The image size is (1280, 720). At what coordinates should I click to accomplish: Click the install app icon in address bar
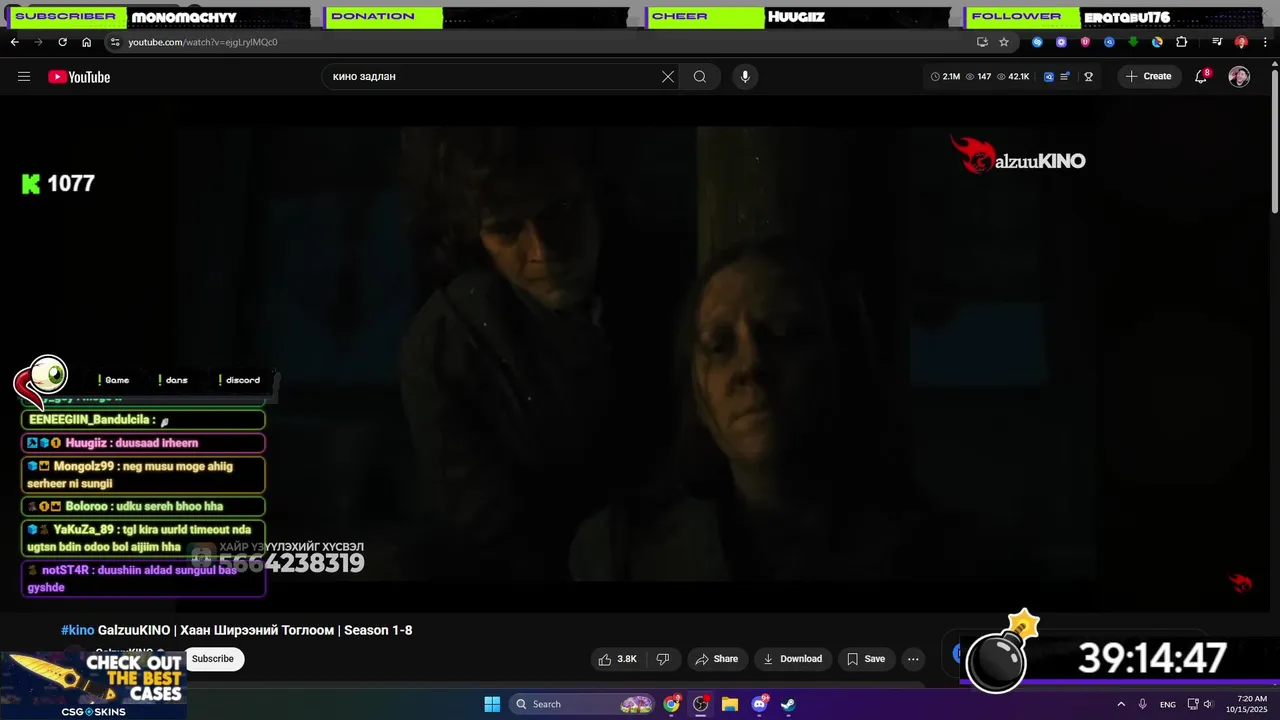(982, 42)
